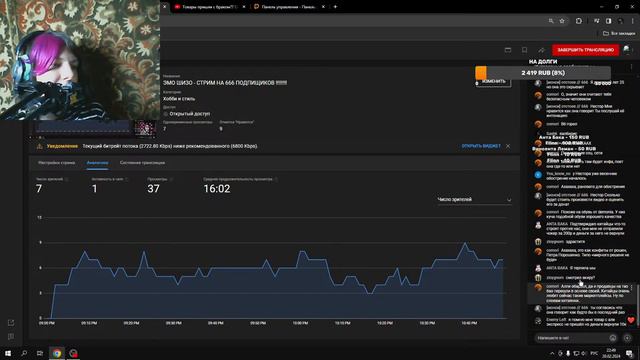Click the left sidebar export icon
Viewport: 640px width, 360px height.
coord(11,323)
